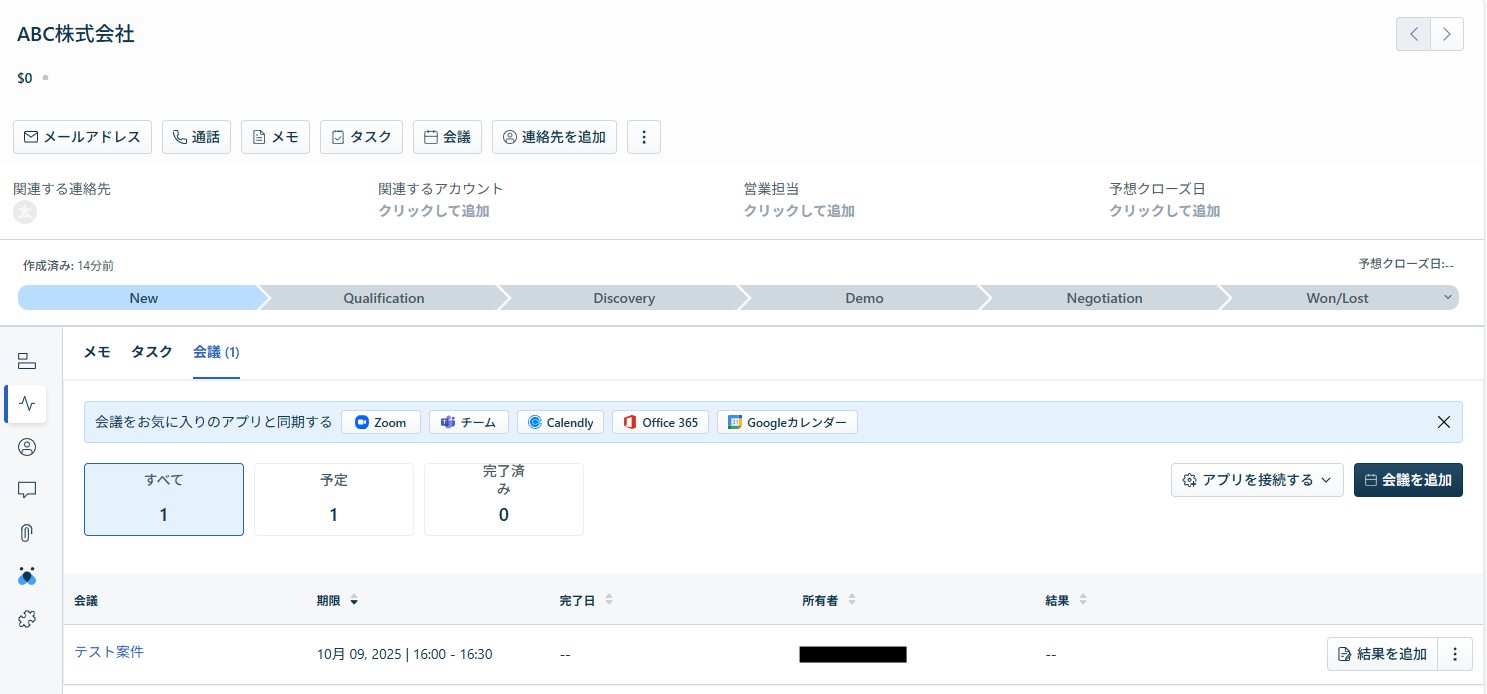Switch to the メモ tab
1487x694 pixels.
pyautogui.click(x=97, y=352)
